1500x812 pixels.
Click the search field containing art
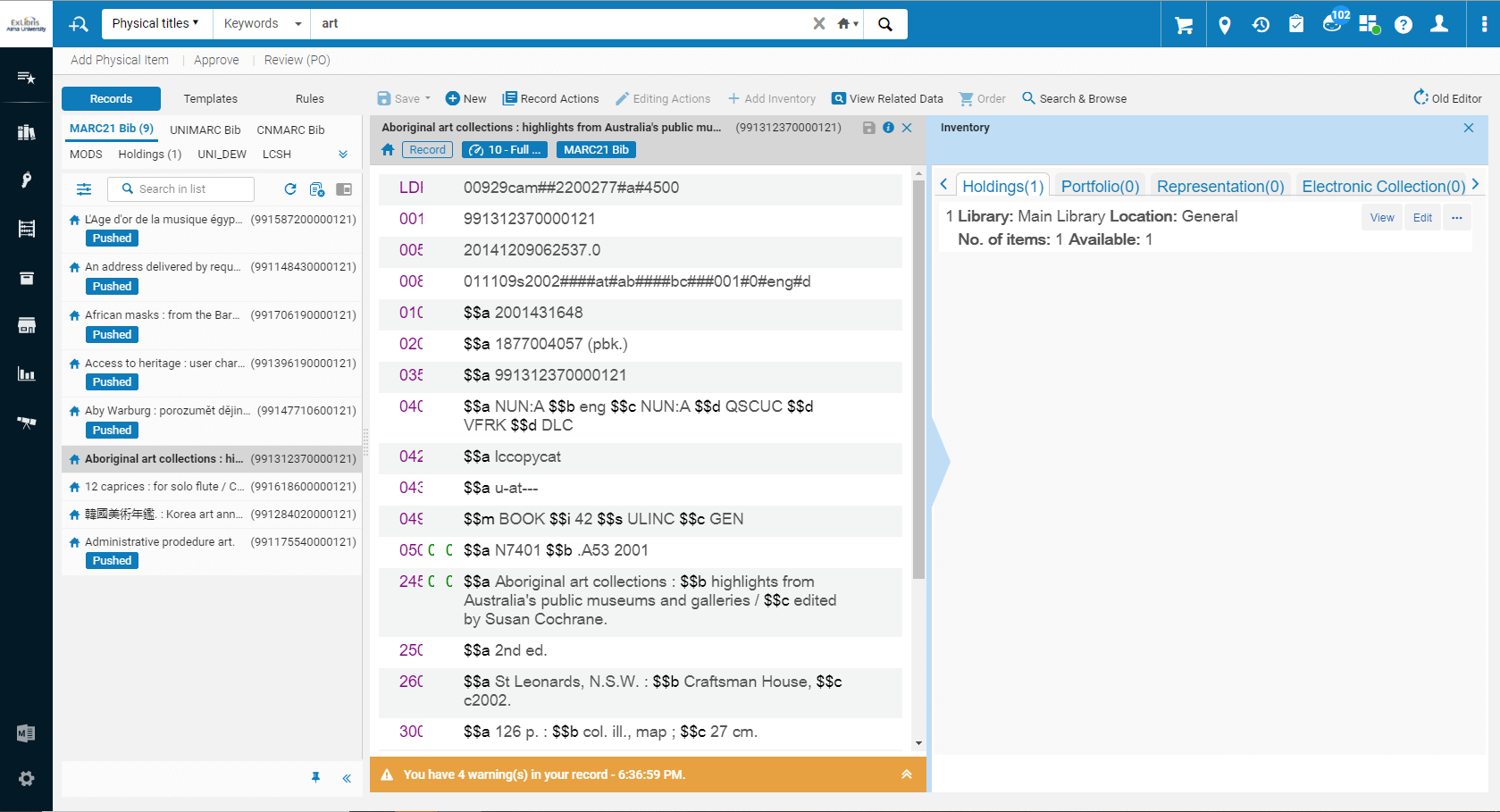tap(536, 23)
